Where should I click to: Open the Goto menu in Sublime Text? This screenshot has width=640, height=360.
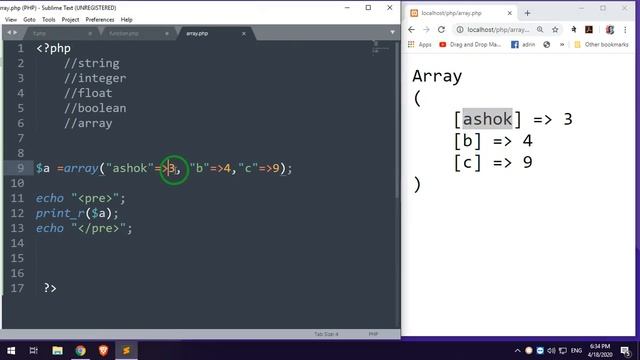[x=29, y=20]
